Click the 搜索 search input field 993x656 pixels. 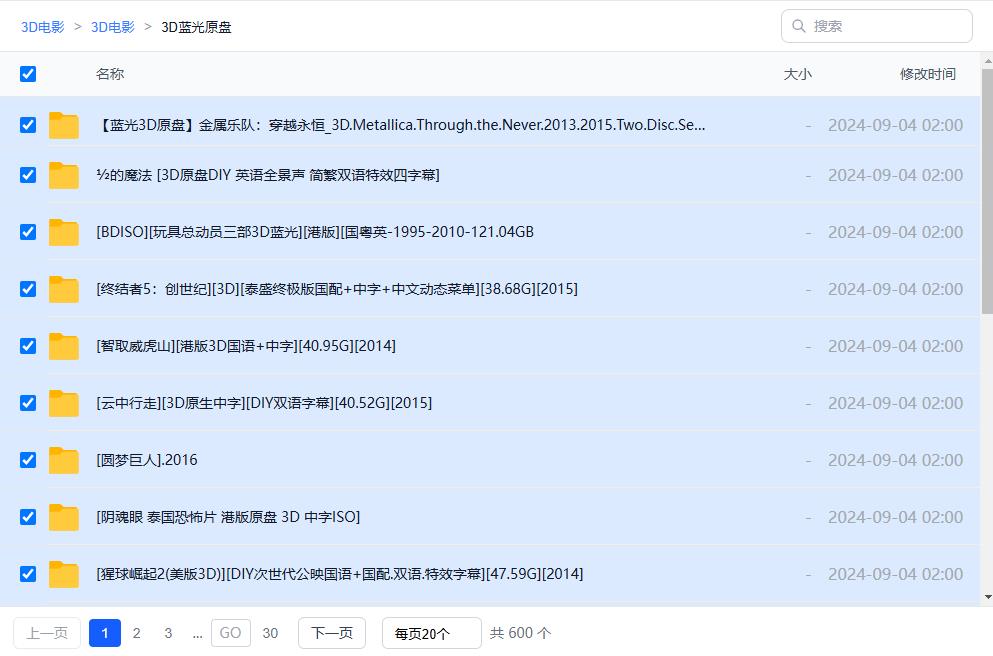pos(885,26)
